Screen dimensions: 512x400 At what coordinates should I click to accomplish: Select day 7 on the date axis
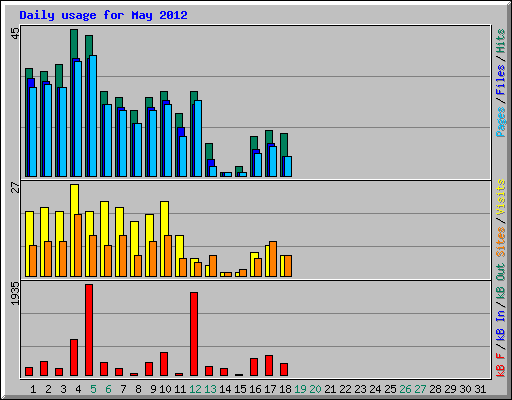click(x=123, y=389)
